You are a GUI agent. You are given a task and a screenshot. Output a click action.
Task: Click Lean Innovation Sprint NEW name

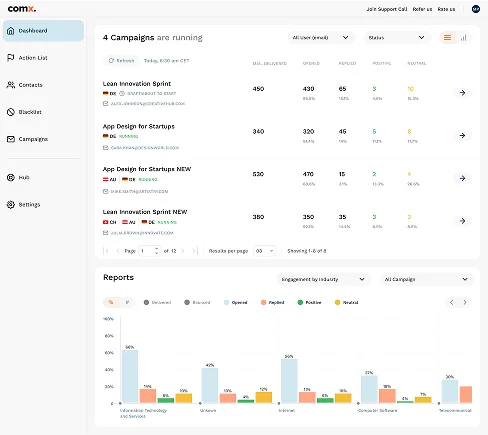click(145, 212)
